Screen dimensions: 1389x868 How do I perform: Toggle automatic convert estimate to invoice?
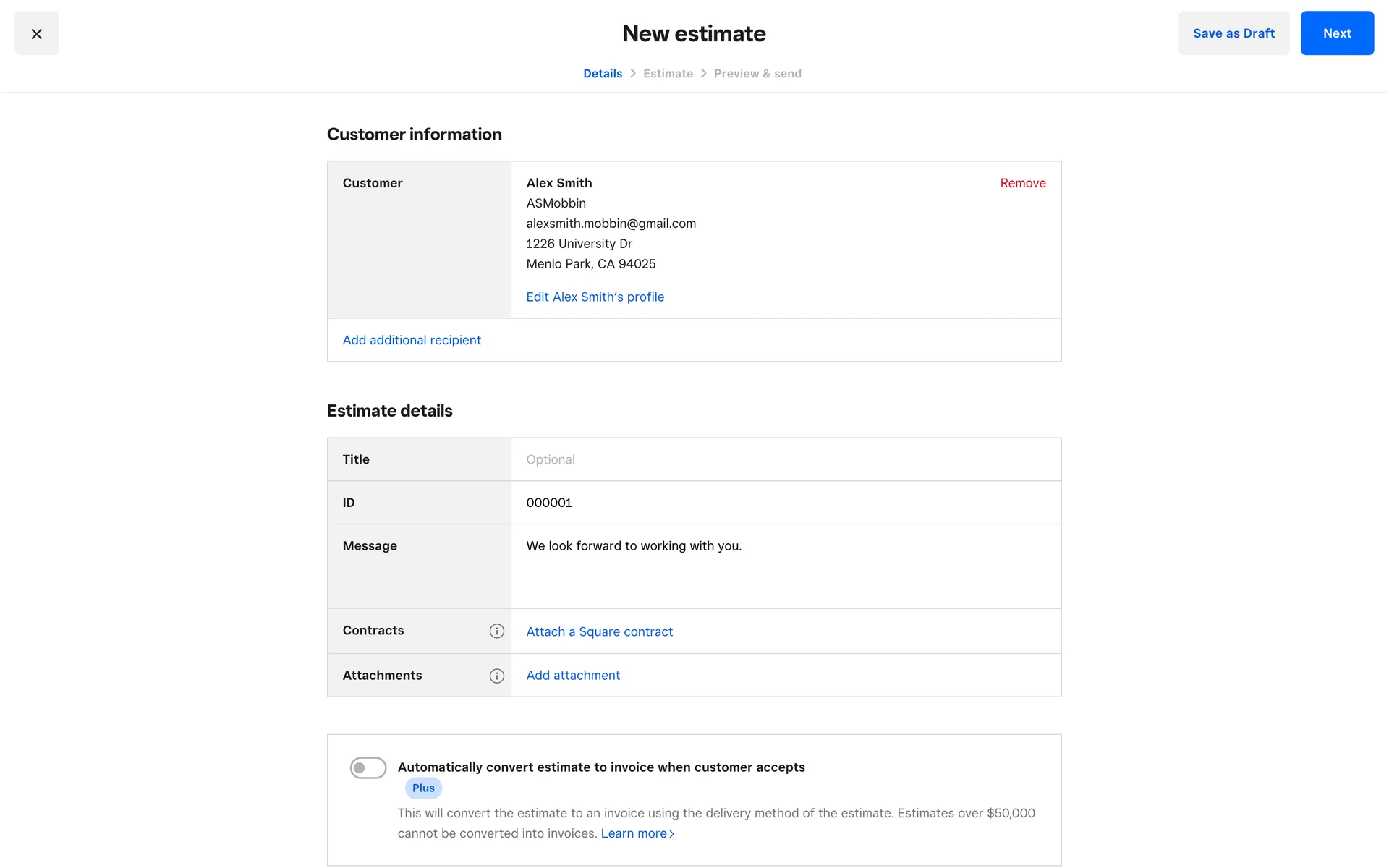pos(368,767)
